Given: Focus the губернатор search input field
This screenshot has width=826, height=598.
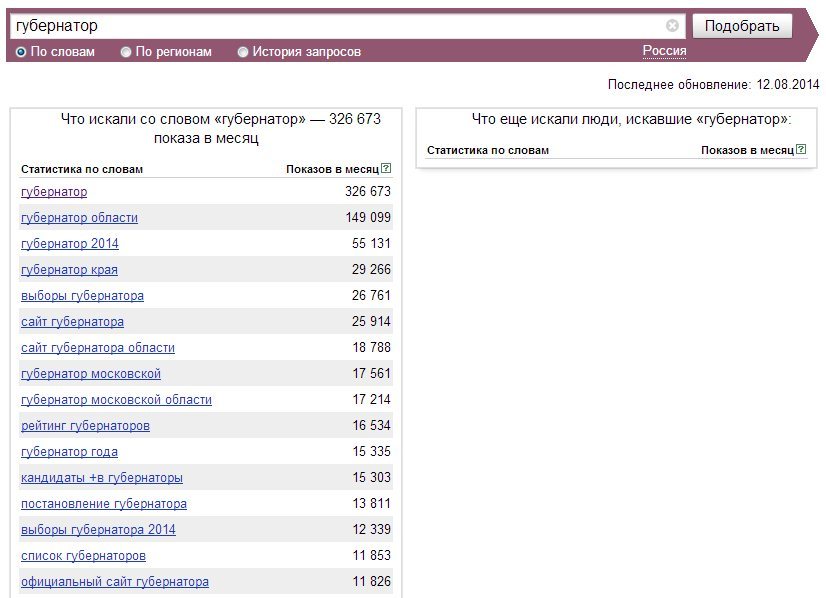Looking at the screenshot, I should [x=337, y=26].
